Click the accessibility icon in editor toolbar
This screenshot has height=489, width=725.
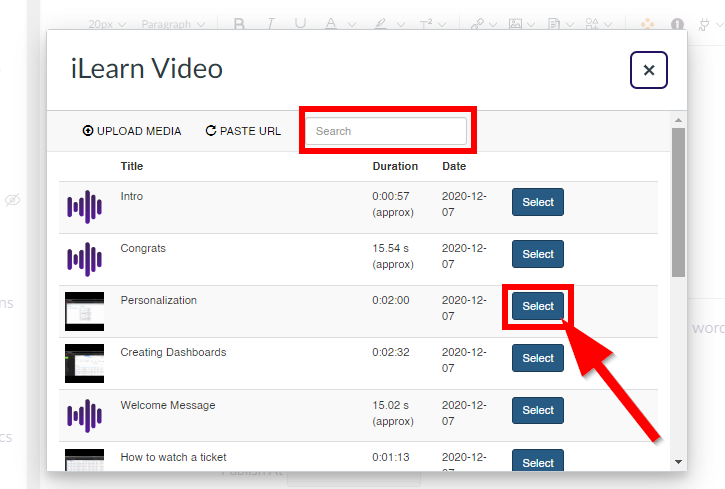677,24
